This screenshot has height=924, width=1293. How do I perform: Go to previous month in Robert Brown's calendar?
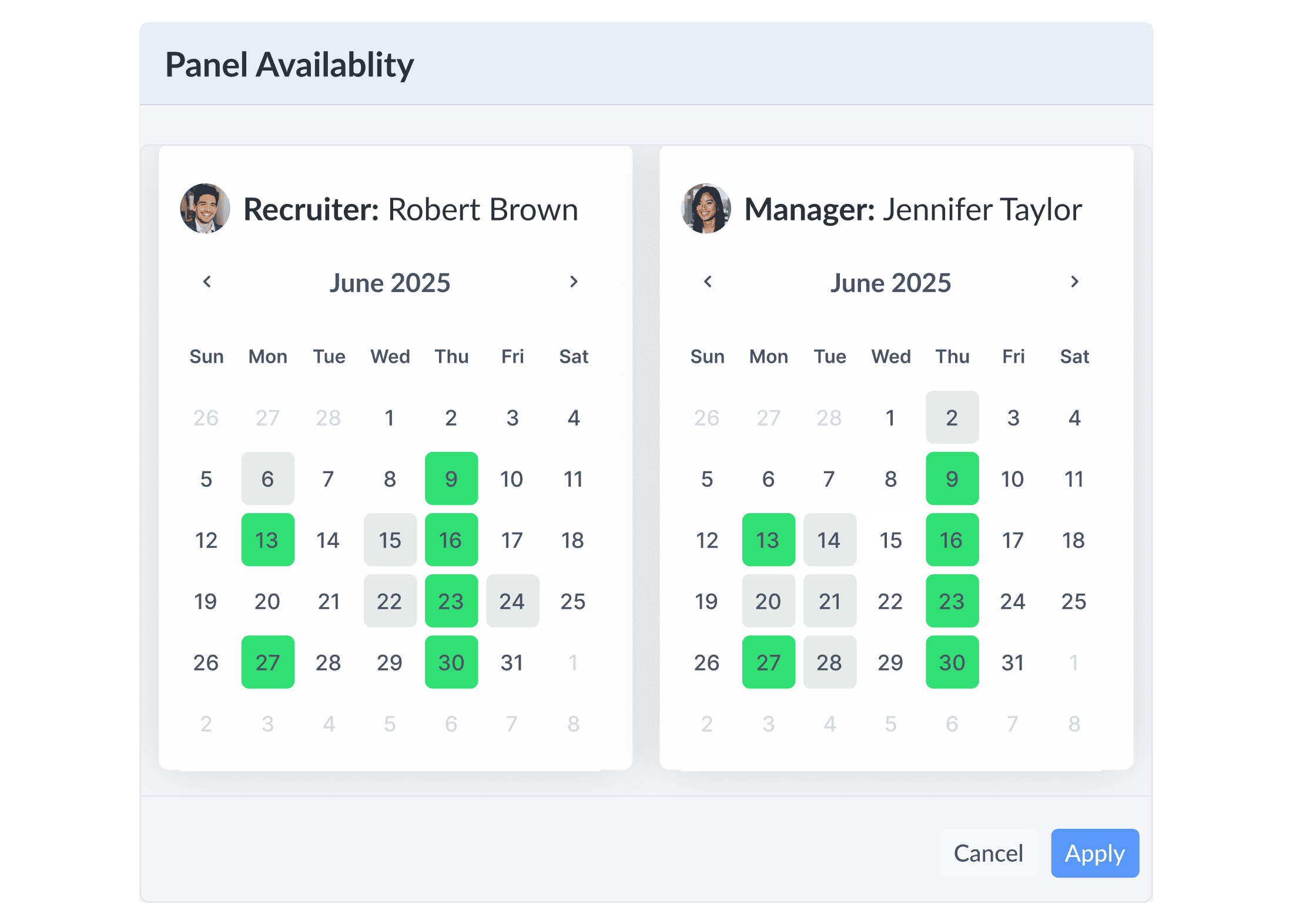pyautogui.click(x=207, y=282)
